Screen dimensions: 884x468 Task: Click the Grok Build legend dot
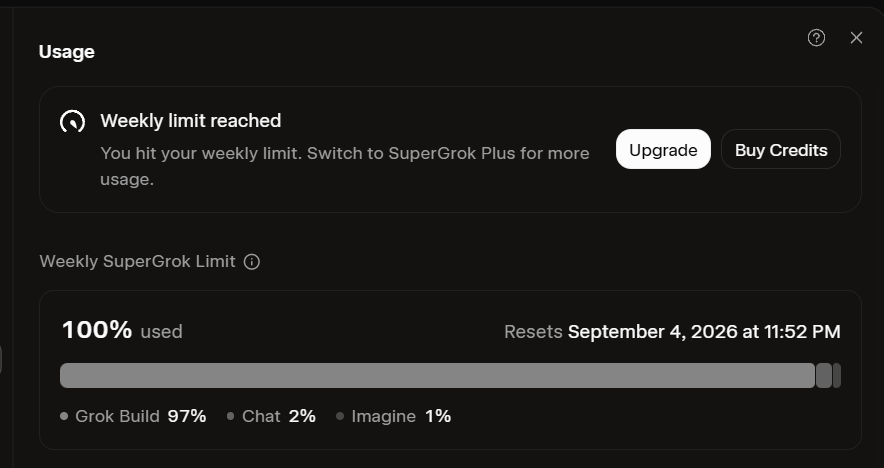(x=64, y=416)
